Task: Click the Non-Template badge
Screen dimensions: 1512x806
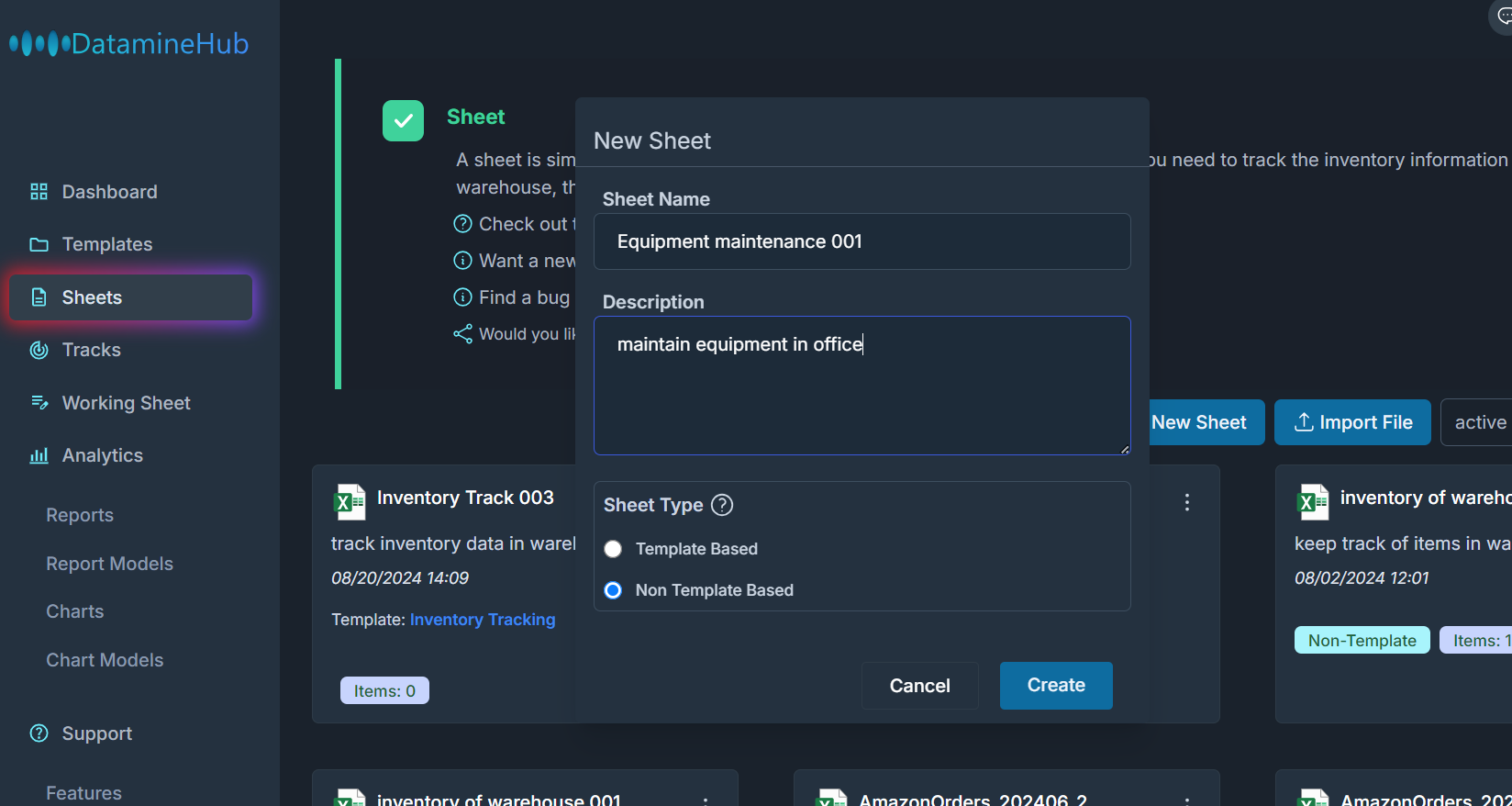Action: [1362, 640]
